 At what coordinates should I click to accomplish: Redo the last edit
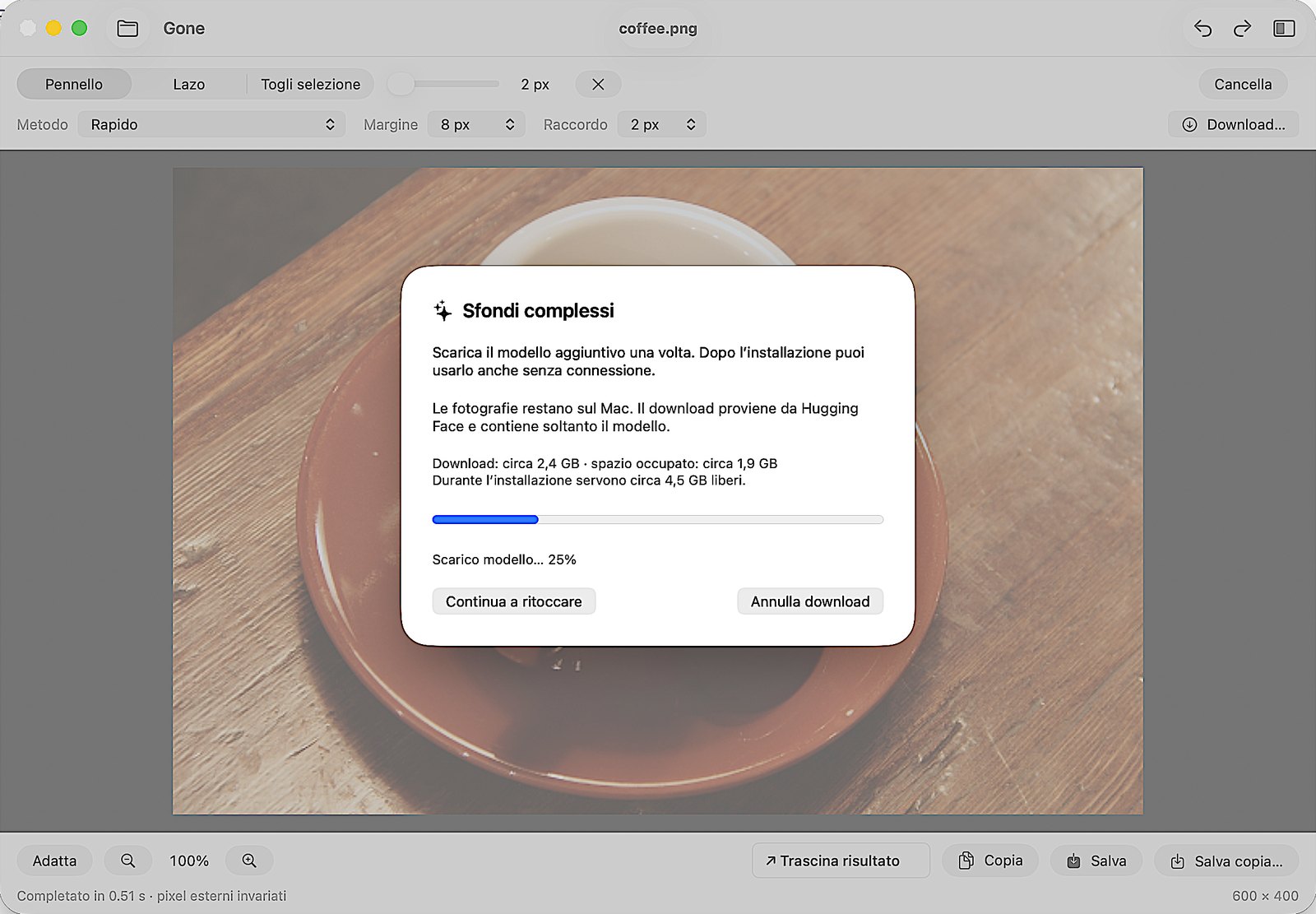1242,29
